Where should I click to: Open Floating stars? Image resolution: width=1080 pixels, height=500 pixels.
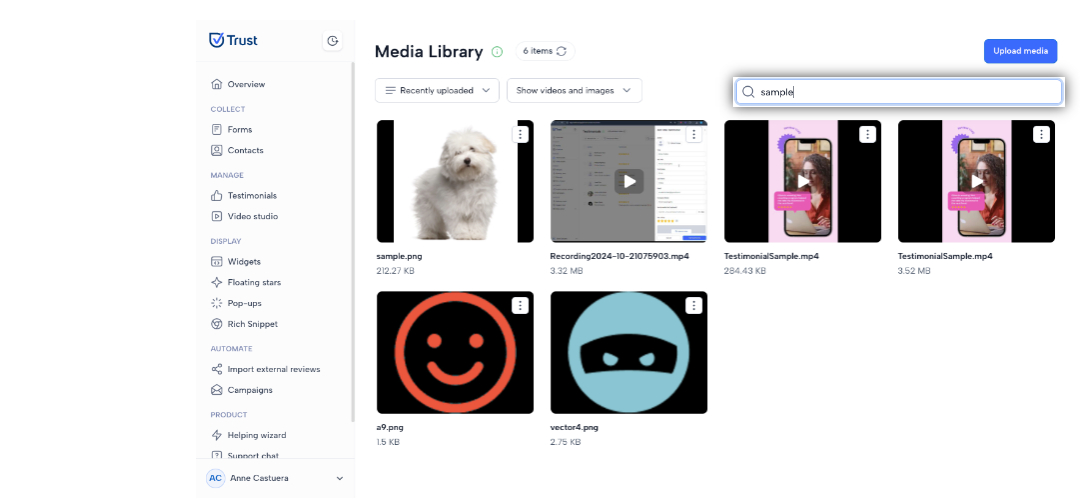(x=254, y=282)
